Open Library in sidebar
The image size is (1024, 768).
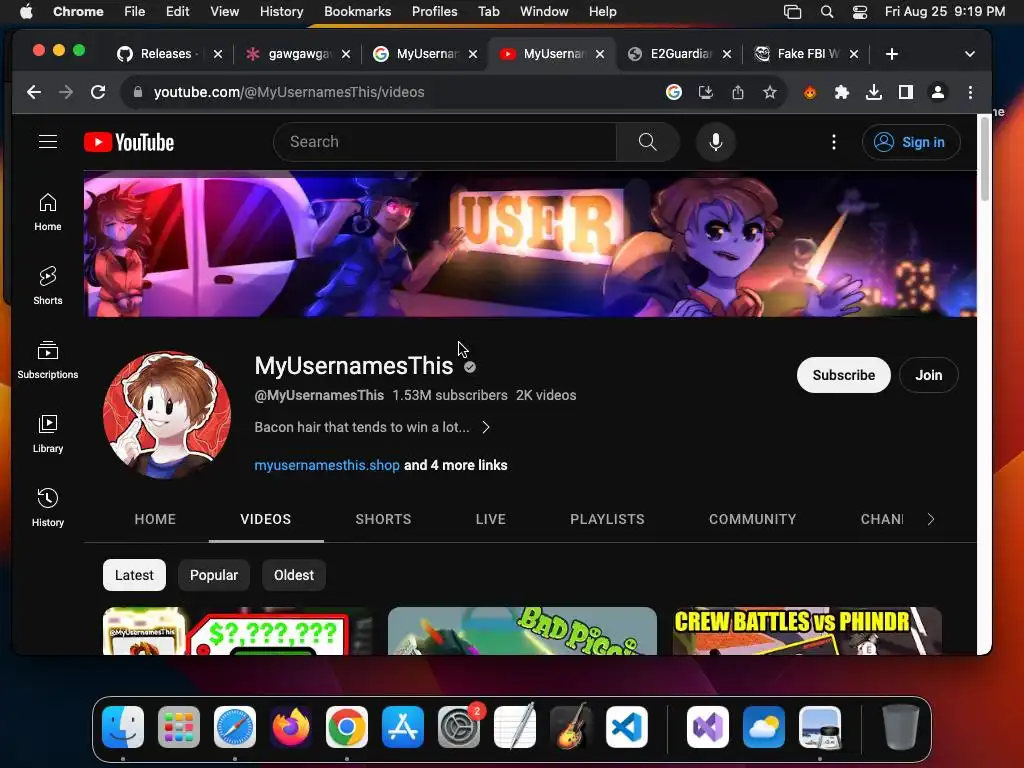pyautogui.click(x=48, y=434)
